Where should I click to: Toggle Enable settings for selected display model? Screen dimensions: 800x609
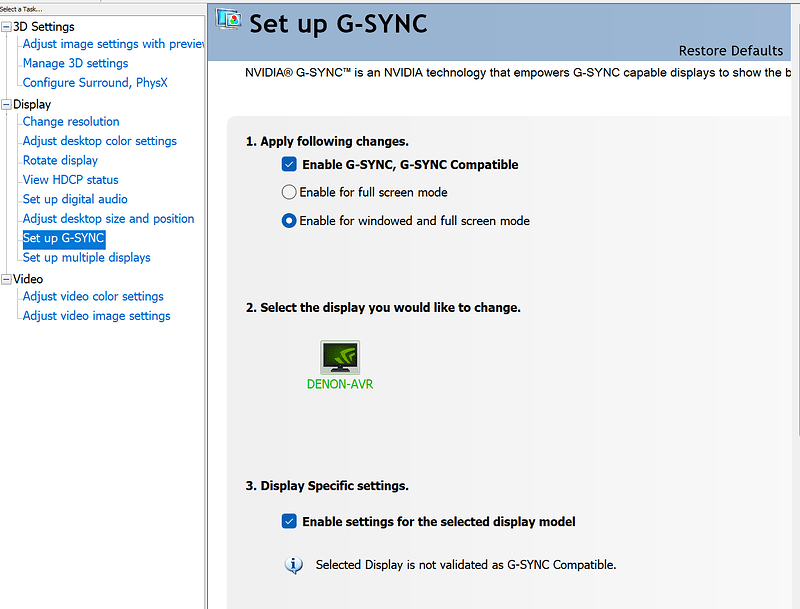[289, 521]
